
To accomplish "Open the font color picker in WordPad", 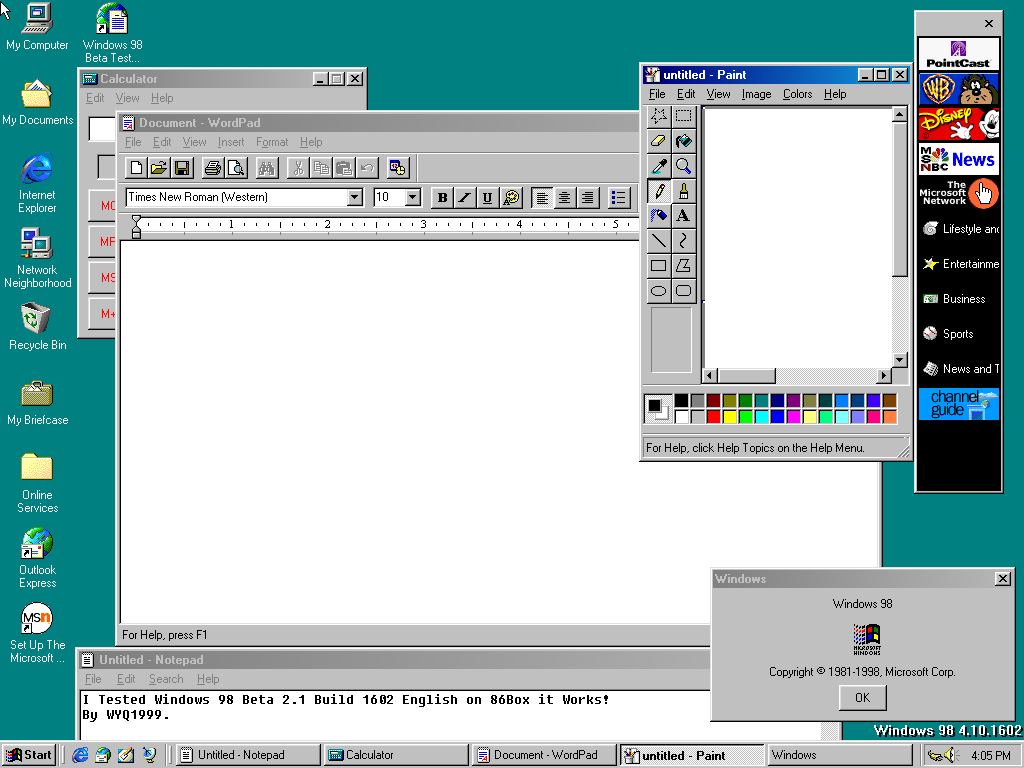I will 511,197.
